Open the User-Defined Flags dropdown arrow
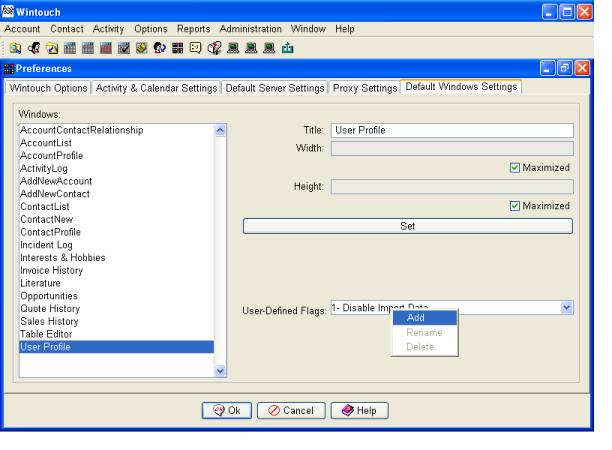The image size is (612, 450). point(567,308)
